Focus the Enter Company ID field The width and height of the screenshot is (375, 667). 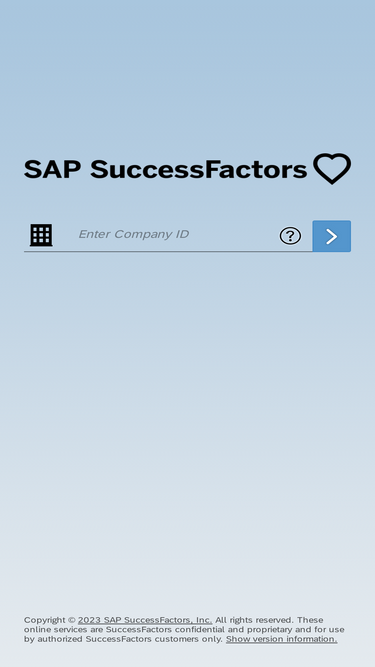tap(168, 234)
